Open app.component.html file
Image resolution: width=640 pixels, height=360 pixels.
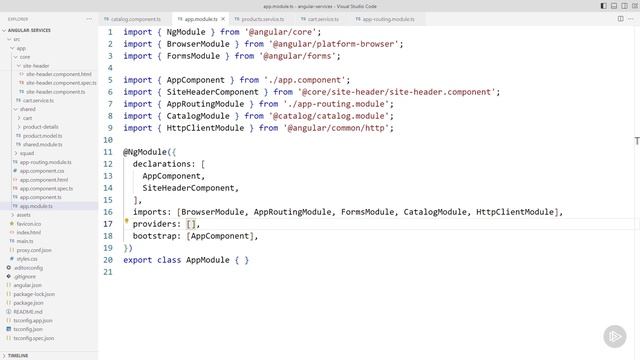pyautogui.click(x=44, y=180)
